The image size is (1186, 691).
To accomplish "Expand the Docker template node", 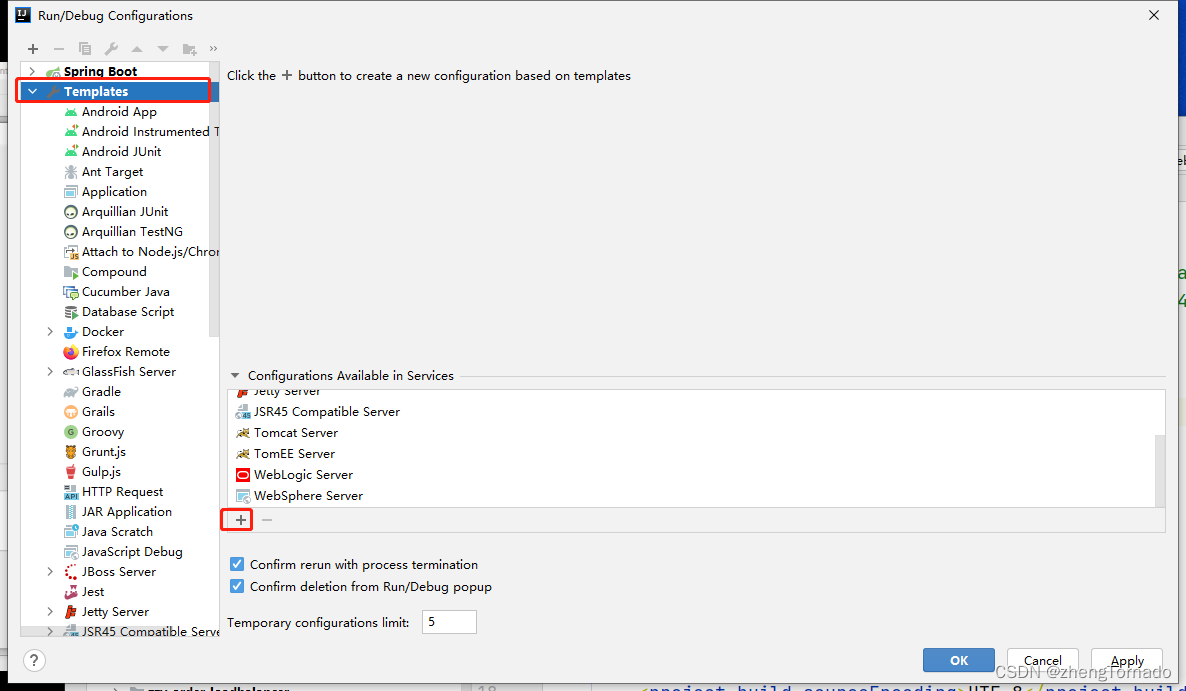I will click(x=51, y=332).
